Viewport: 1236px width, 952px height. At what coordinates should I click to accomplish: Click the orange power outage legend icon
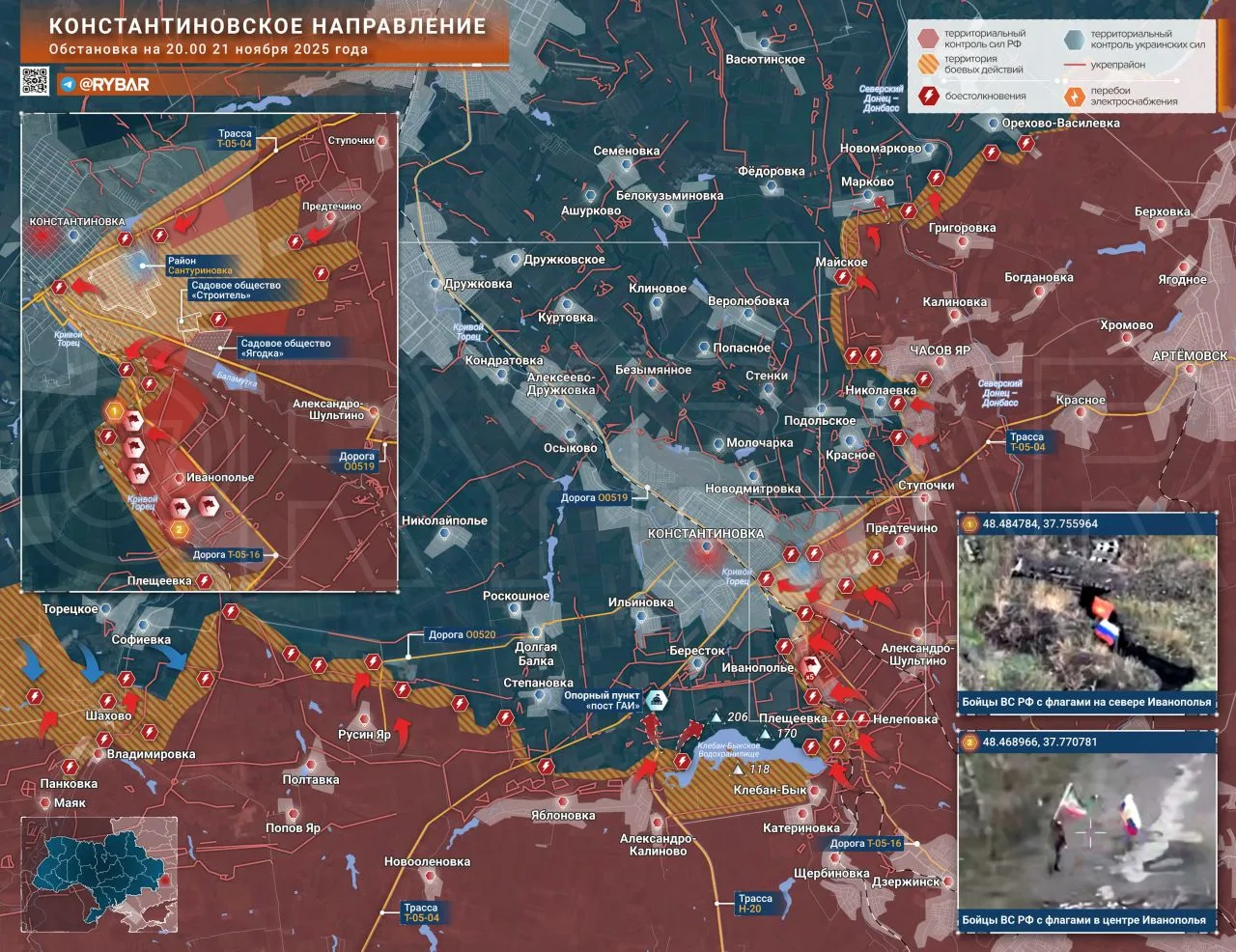coord(1074,96)
